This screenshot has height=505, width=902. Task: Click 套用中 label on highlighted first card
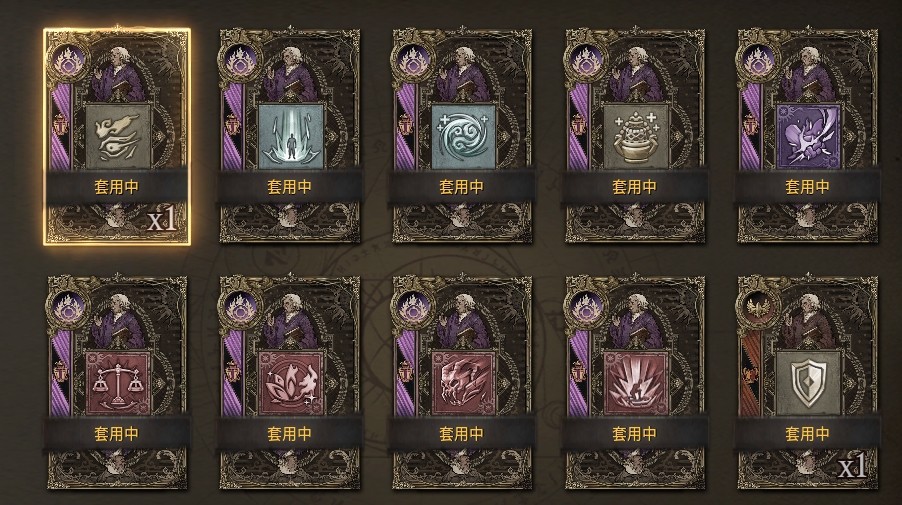(117, 187)
